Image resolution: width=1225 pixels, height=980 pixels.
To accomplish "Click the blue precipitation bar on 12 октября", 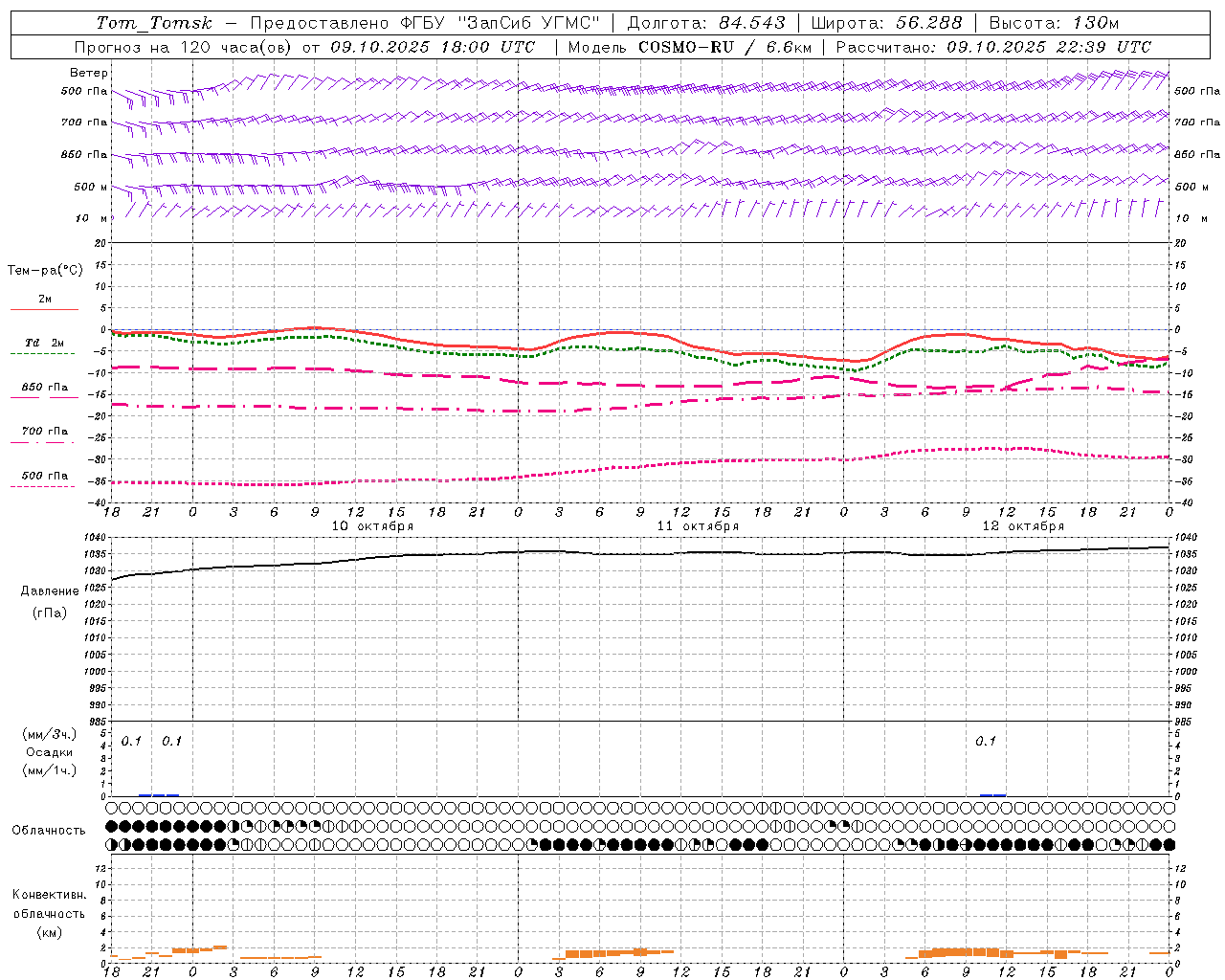I will pos(992,794).
